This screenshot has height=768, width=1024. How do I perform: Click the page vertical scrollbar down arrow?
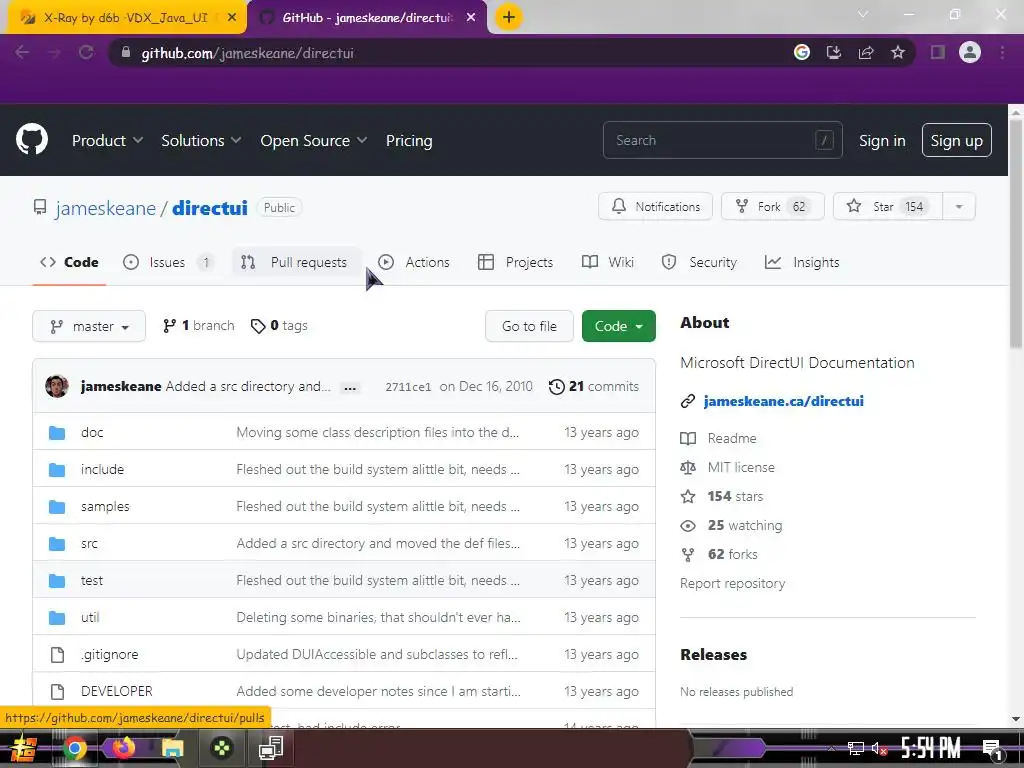pyautogui.click(x=1016, y=719)
